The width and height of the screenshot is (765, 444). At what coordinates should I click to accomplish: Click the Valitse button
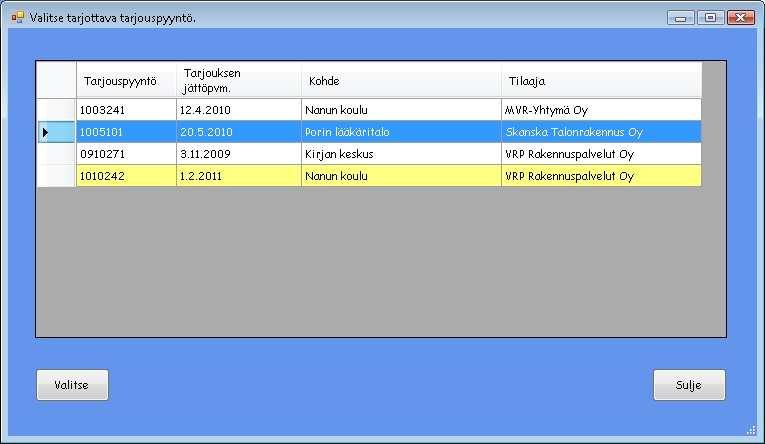click(72, 385)
